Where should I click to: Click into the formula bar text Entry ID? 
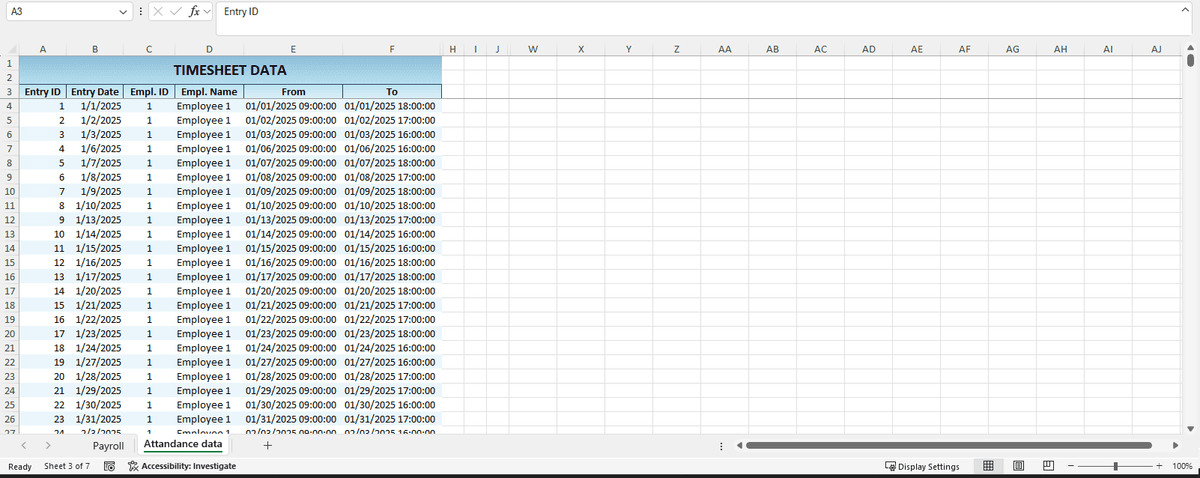240,12
